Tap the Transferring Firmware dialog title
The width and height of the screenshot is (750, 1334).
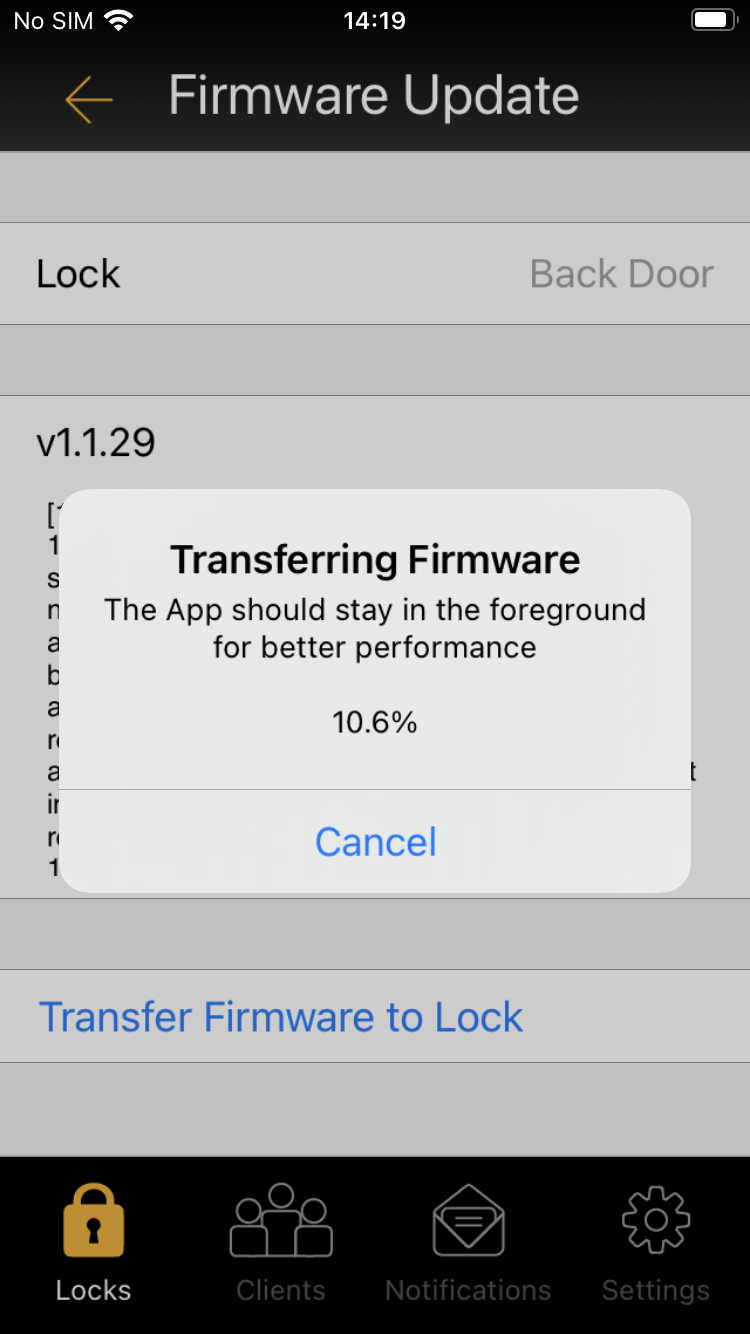375,560
